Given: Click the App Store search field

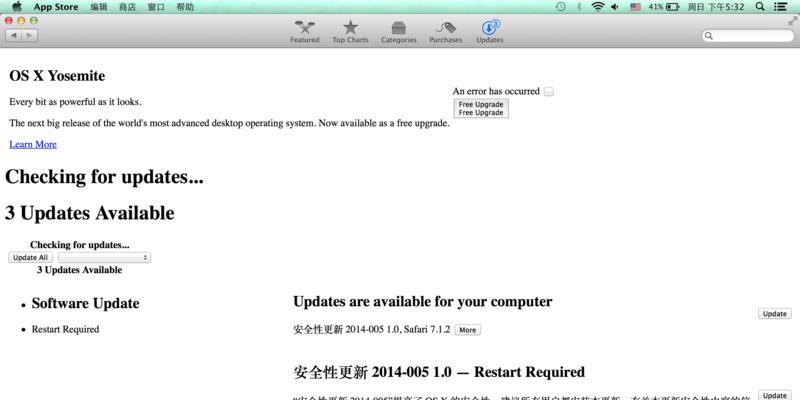Looking at the screenshot, I should pos(748,36).
